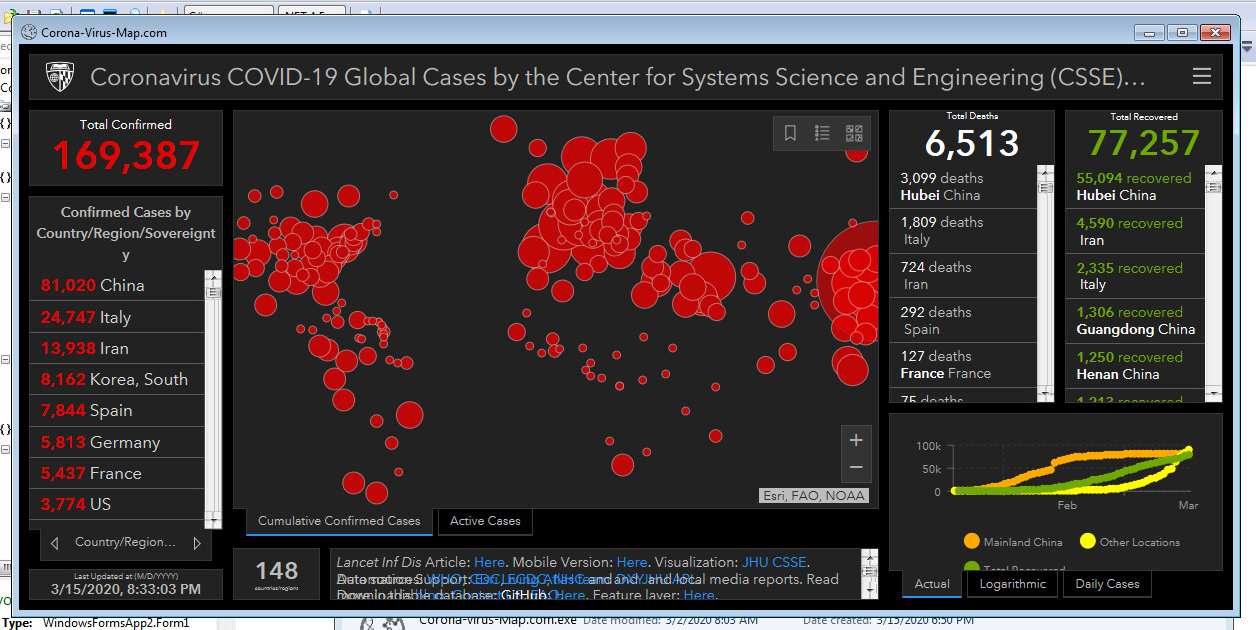Click the Total Confirmed 169,387 figure
The width and height of the screenshot is (1256, 630).
[126, 156]
